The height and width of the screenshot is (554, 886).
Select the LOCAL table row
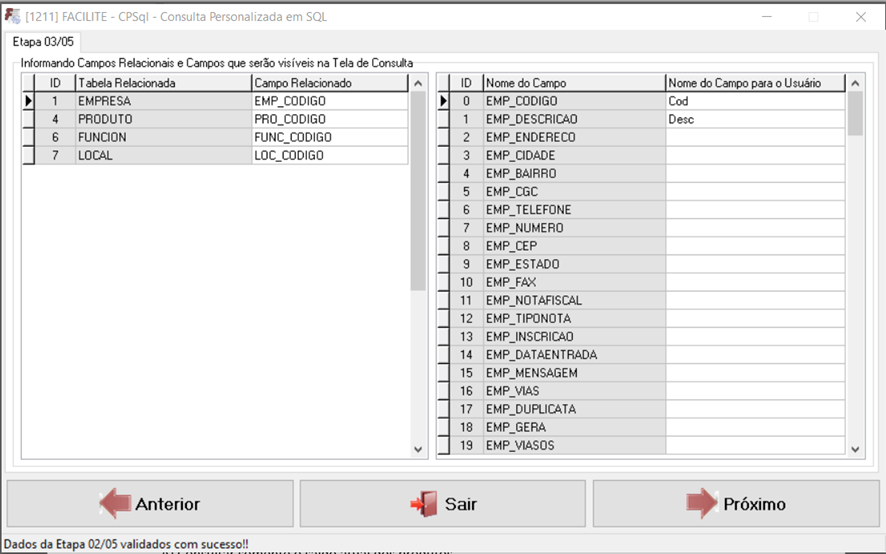point(215,155)
